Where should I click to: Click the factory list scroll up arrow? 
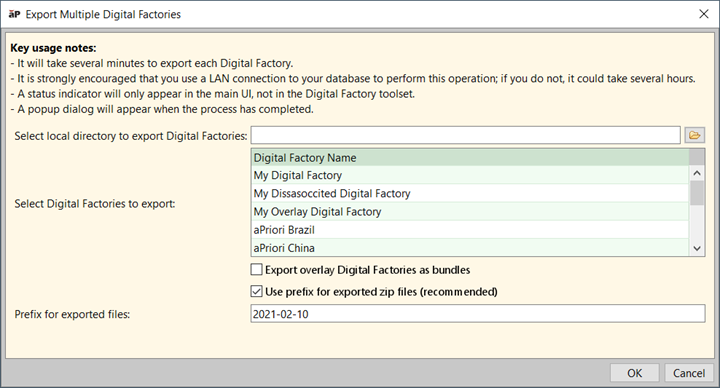point(697,173)
